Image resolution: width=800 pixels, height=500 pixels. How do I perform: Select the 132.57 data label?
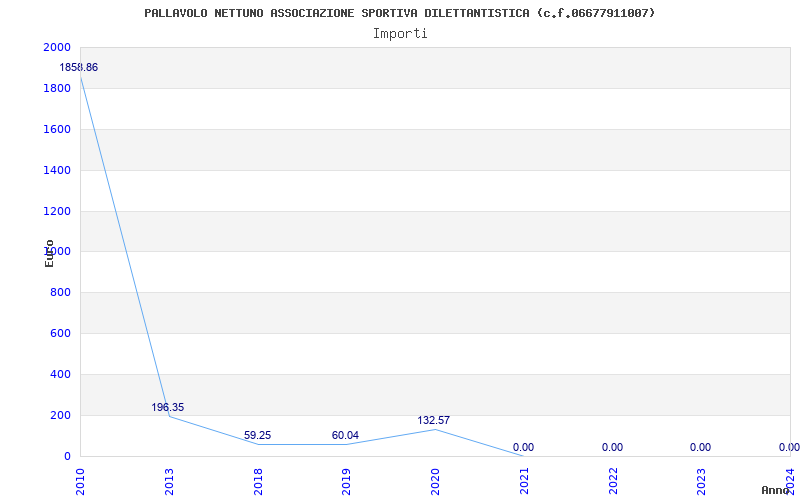point(434,420)
